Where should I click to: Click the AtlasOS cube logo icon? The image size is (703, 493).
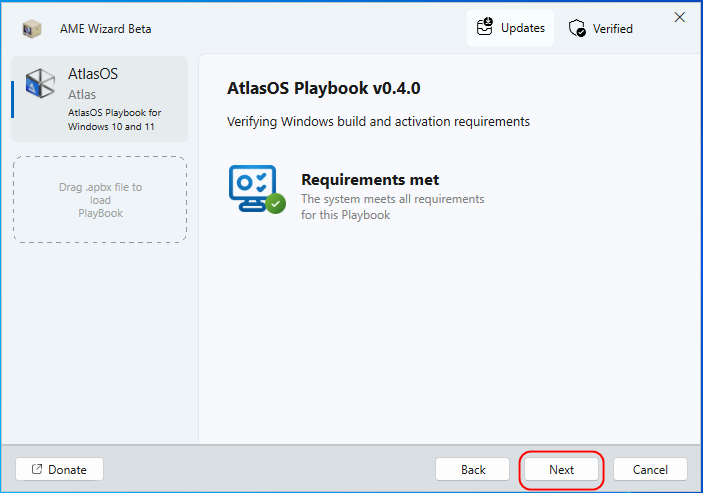(x=40, y=83)
